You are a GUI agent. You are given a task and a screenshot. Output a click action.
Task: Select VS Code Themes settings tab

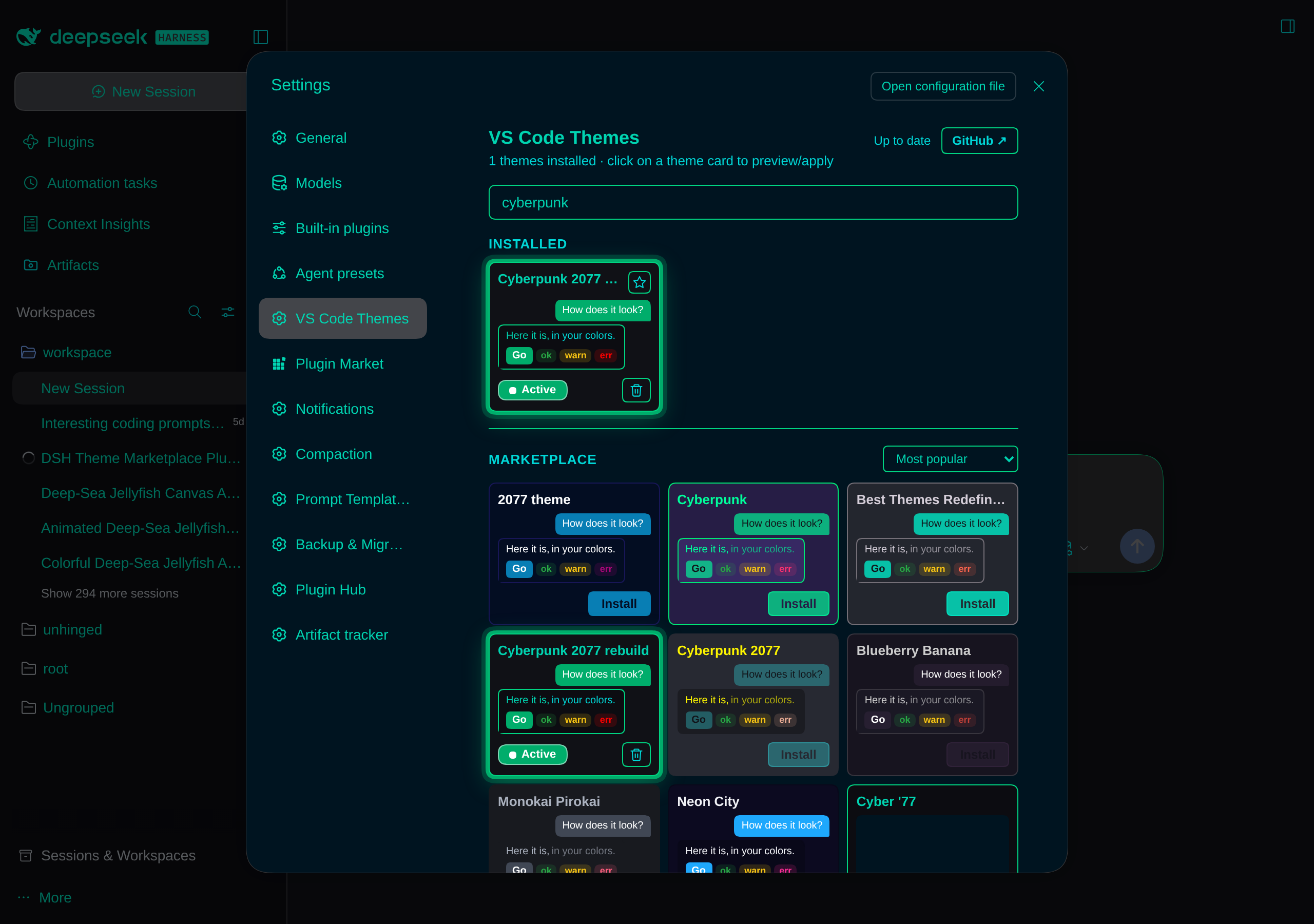(x=342, y=318)
